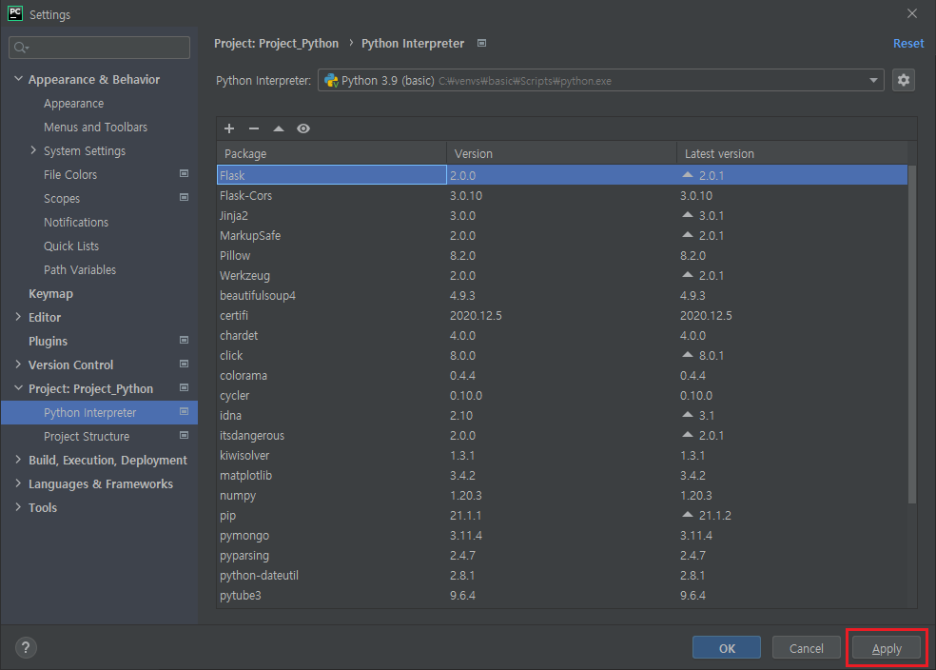Select the pytube3 package row
Screen dimensions: 936x670
tap(562, 595)
